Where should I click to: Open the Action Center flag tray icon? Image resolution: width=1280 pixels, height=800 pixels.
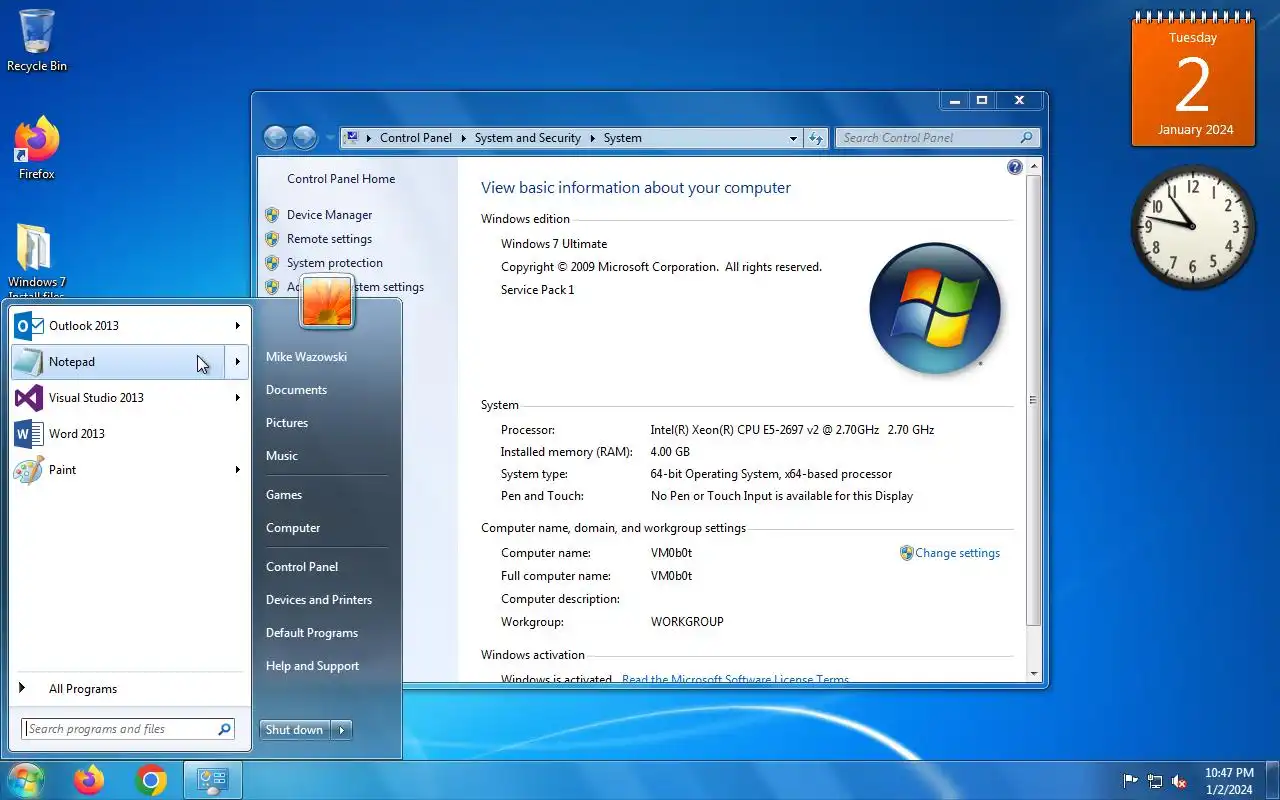click(x=1131, y=781)
